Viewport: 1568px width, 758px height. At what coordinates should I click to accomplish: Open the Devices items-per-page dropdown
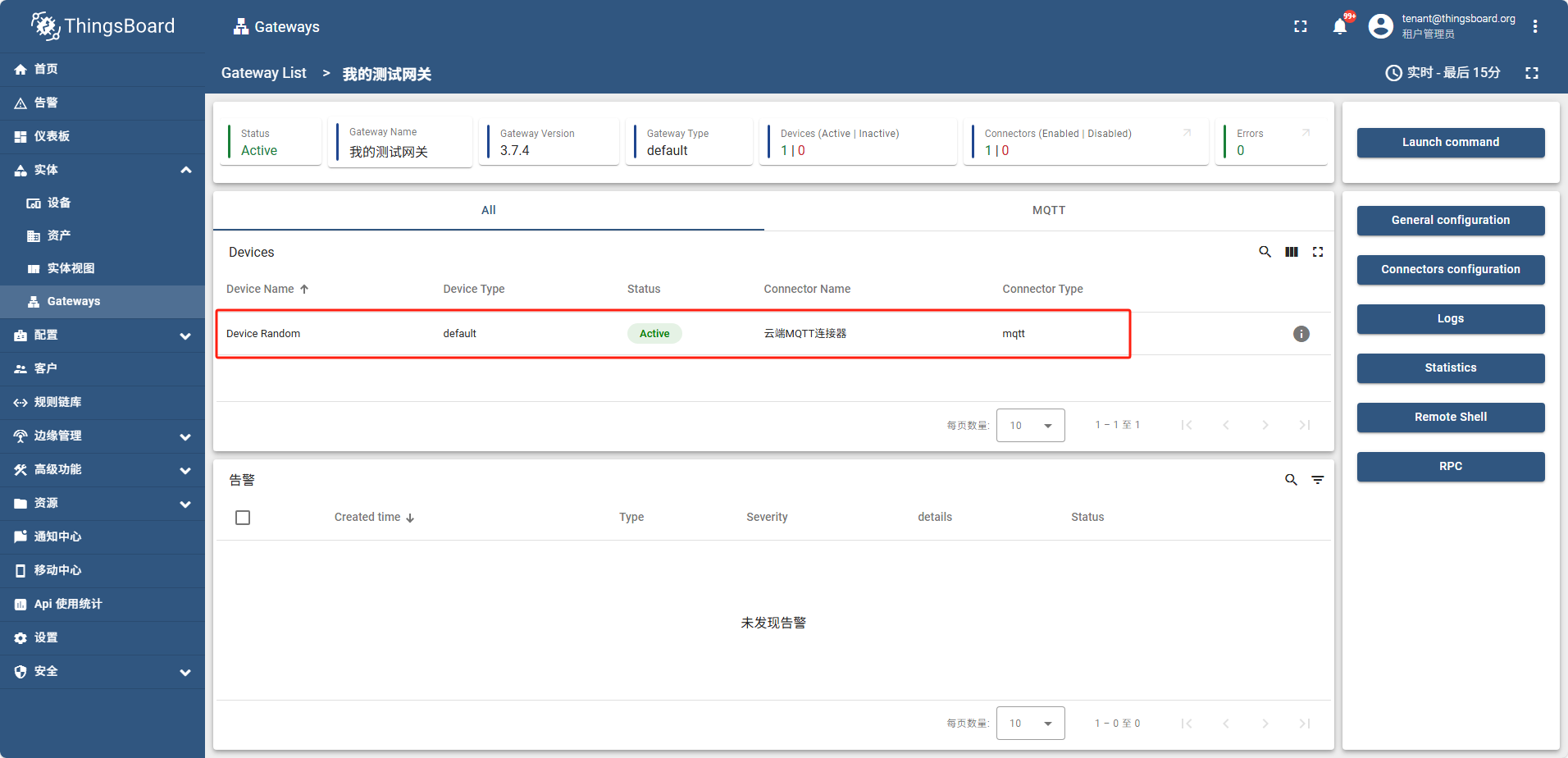1030,425
